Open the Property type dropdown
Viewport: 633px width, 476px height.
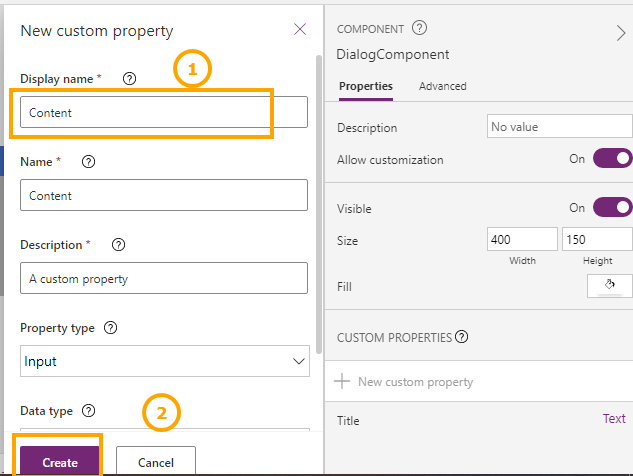(165, 361)
